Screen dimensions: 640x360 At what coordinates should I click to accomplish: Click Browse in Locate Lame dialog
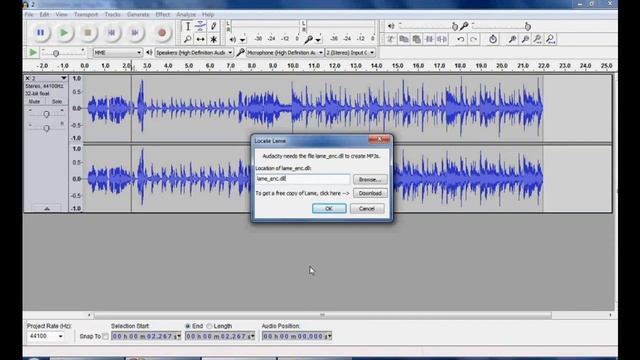[370, 180]
